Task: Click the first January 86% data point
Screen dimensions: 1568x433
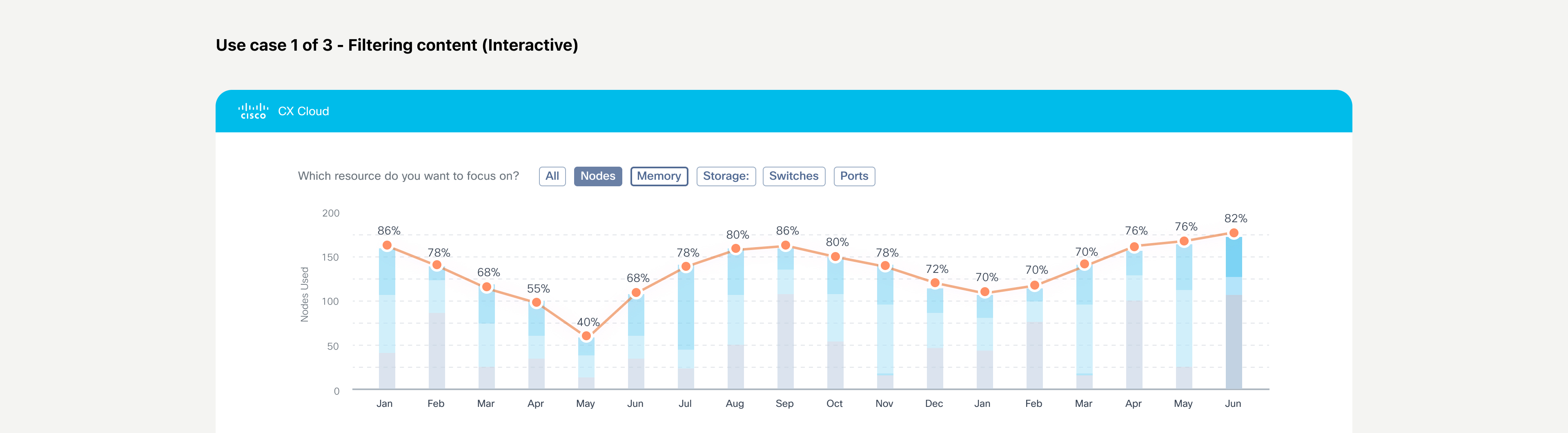Action: (x=387, y=246)
